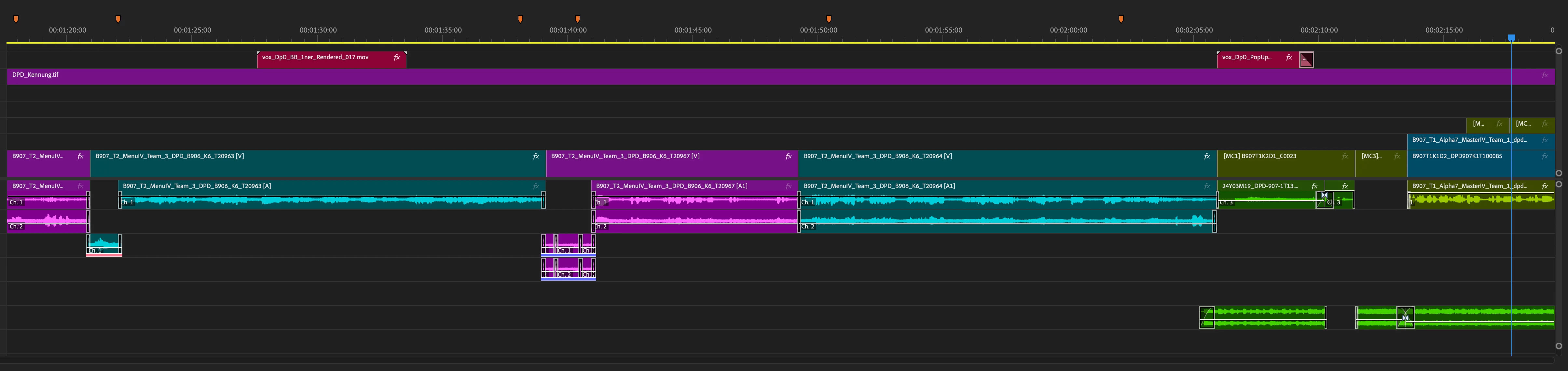The height and width of the screenshot is (371, 1568).
Task: Click fx badge on the T20964 [V] video clip
Action: tap(1206, 157)
